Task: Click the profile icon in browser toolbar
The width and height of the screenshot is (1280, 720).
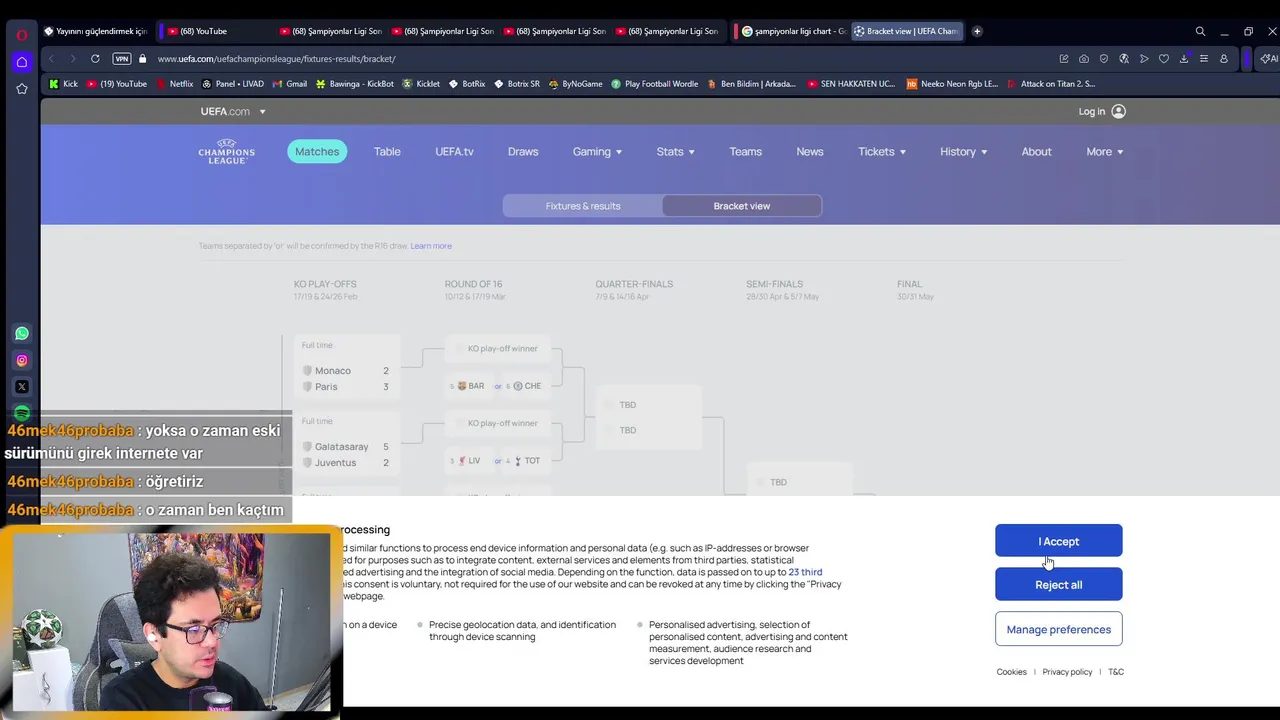Action: 1223,59
